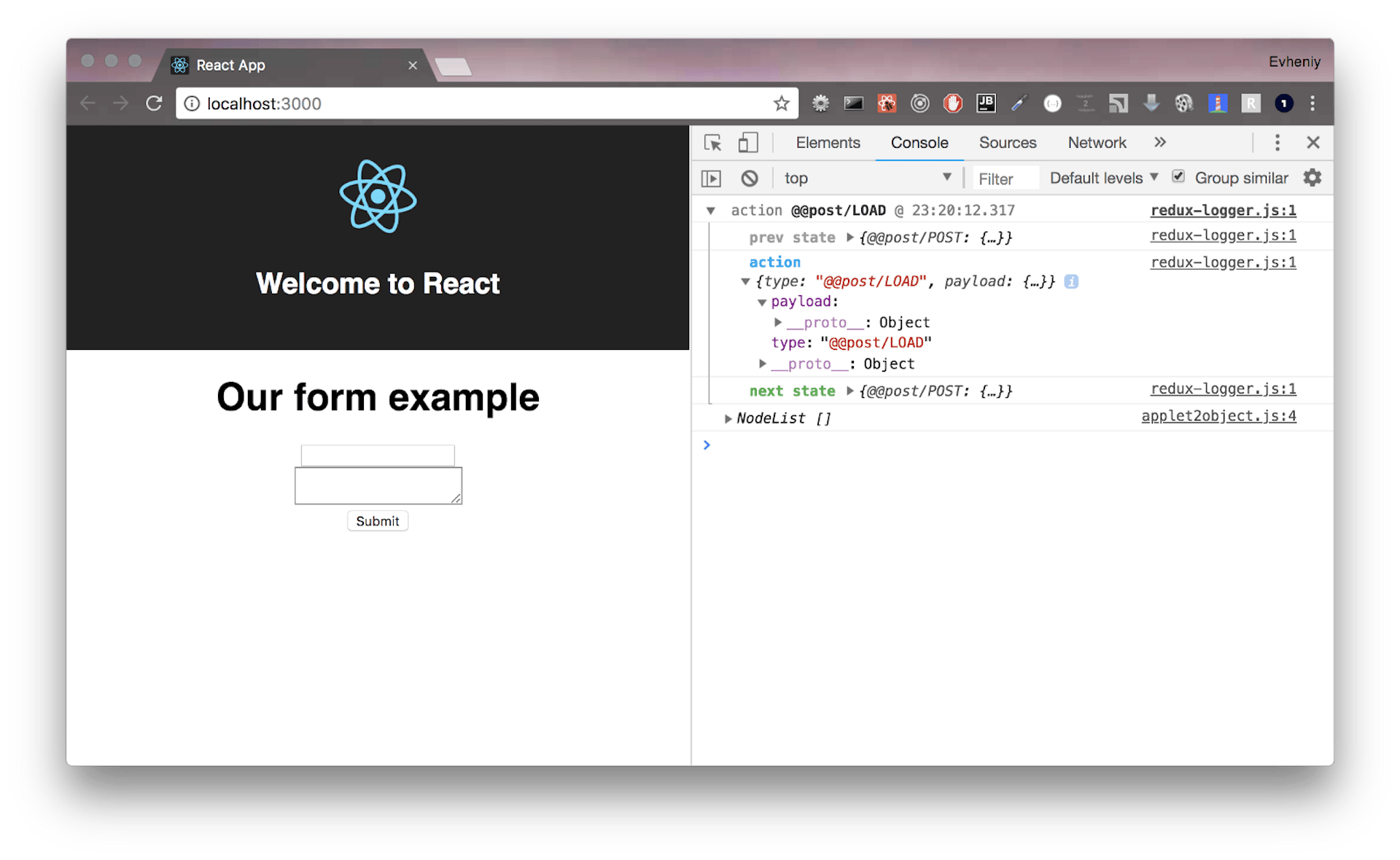Expand the next state object entry
1400x860 pixels.
pyautogui.click(x=850, y=391)
